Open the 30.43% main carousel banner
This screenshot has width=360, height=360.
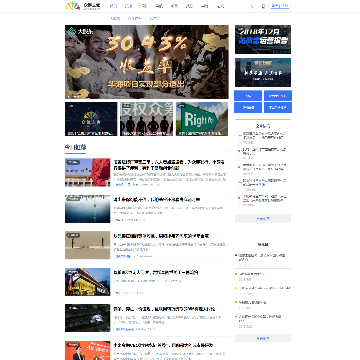coord(147,62)
